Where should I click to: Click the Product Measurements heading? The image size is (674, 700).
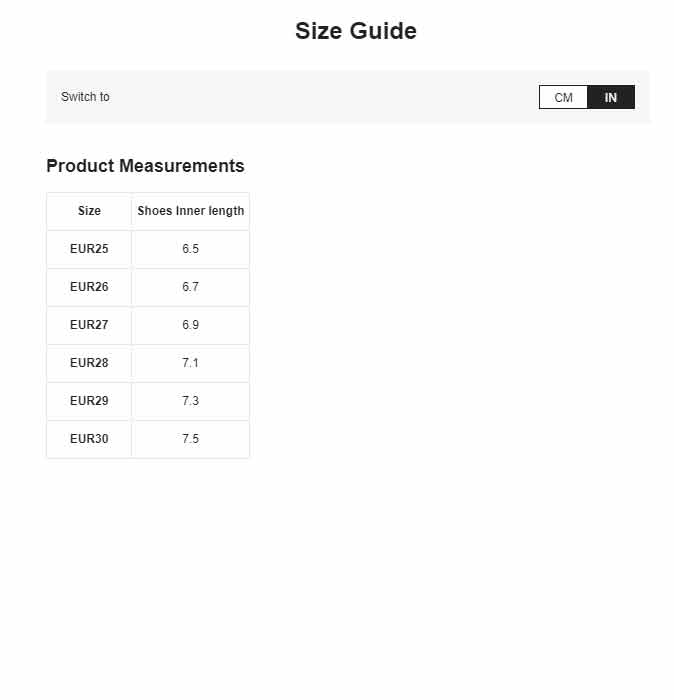click(145, 166)
